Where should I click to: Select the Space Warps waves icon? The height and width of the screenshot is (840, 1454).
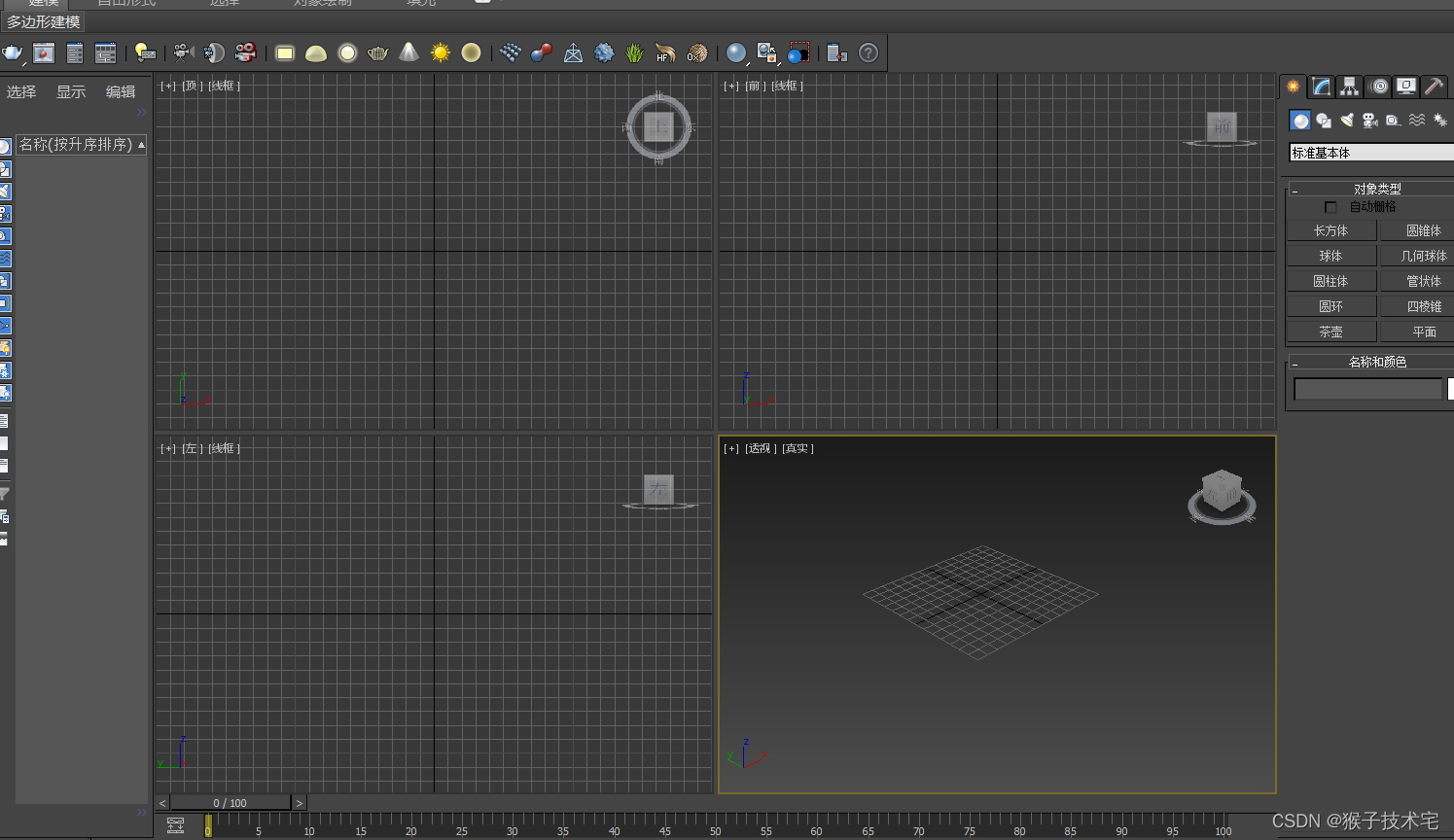[1417, 120]
